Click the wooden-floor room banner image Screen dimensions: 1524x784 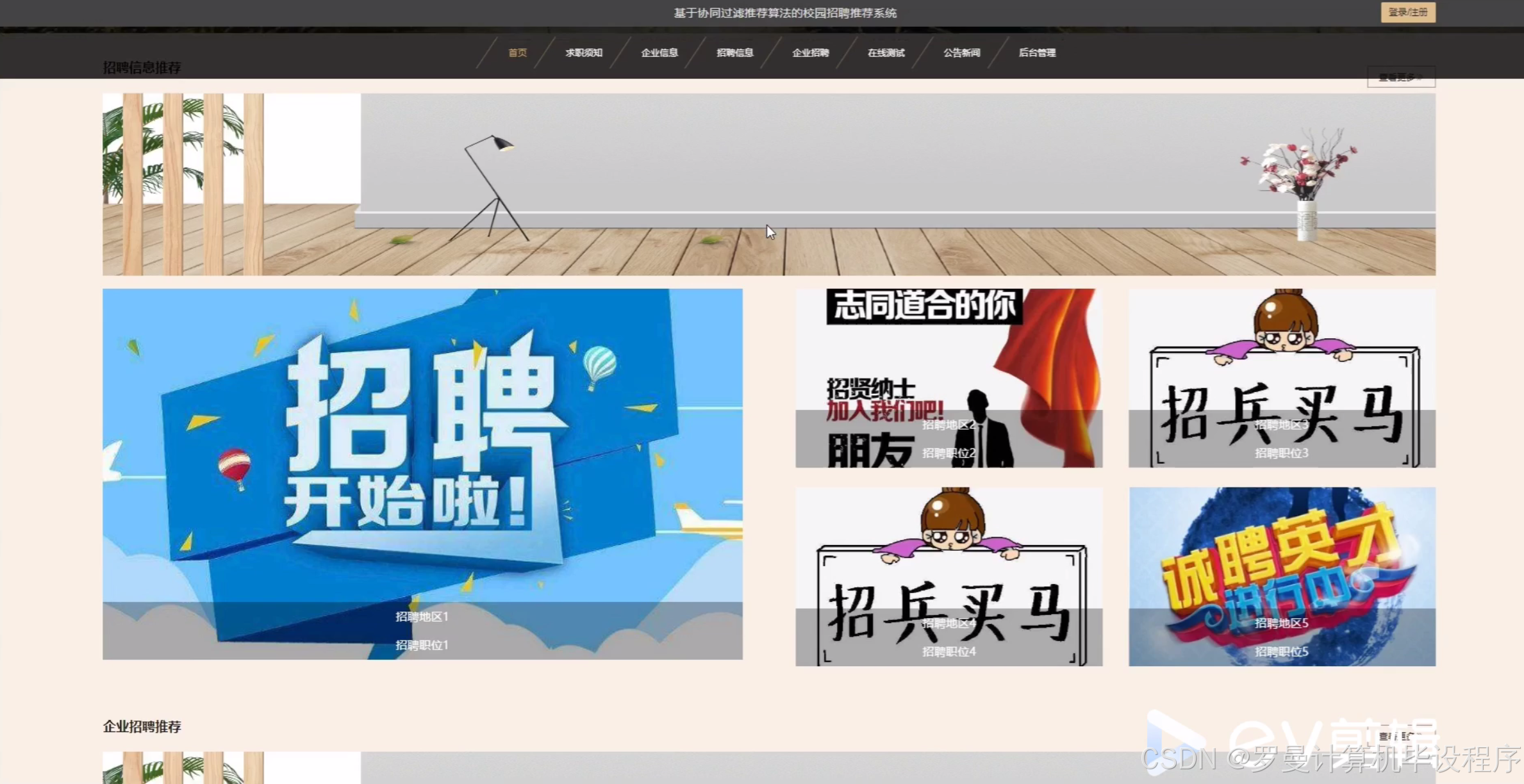768,184
